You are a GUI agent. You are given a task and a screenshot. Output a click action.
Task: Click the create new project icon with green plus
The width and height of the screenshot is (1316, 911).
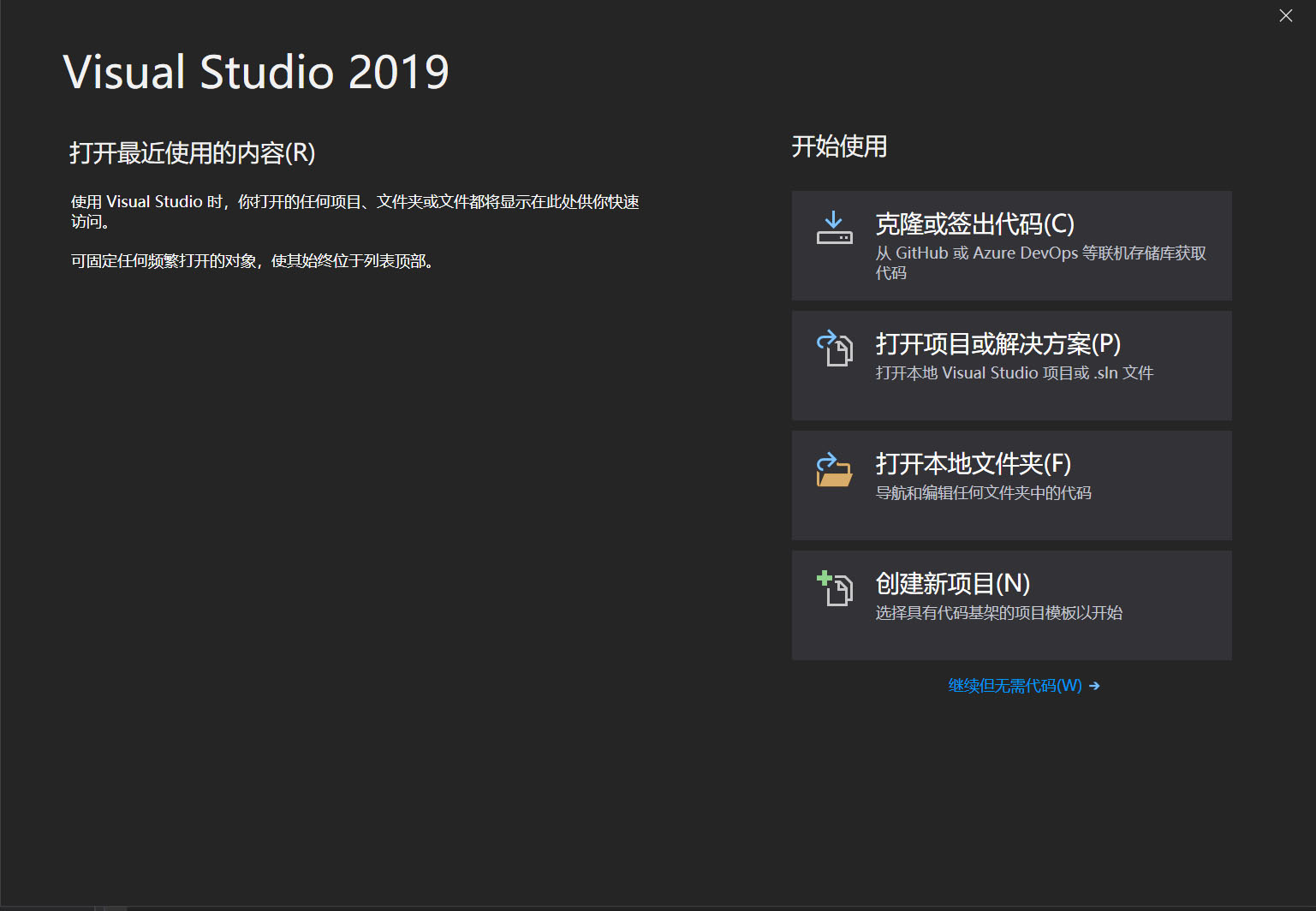tap(834, 589)
